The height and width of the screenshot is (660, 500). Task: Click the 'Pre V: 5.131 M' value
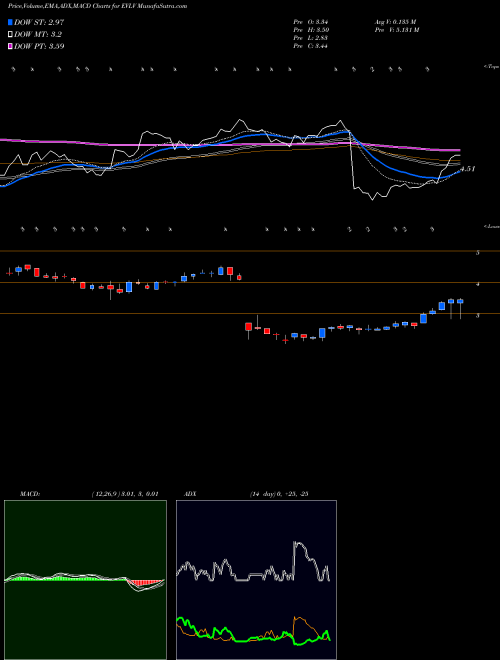pyautogui.click(x=396, y=30)
